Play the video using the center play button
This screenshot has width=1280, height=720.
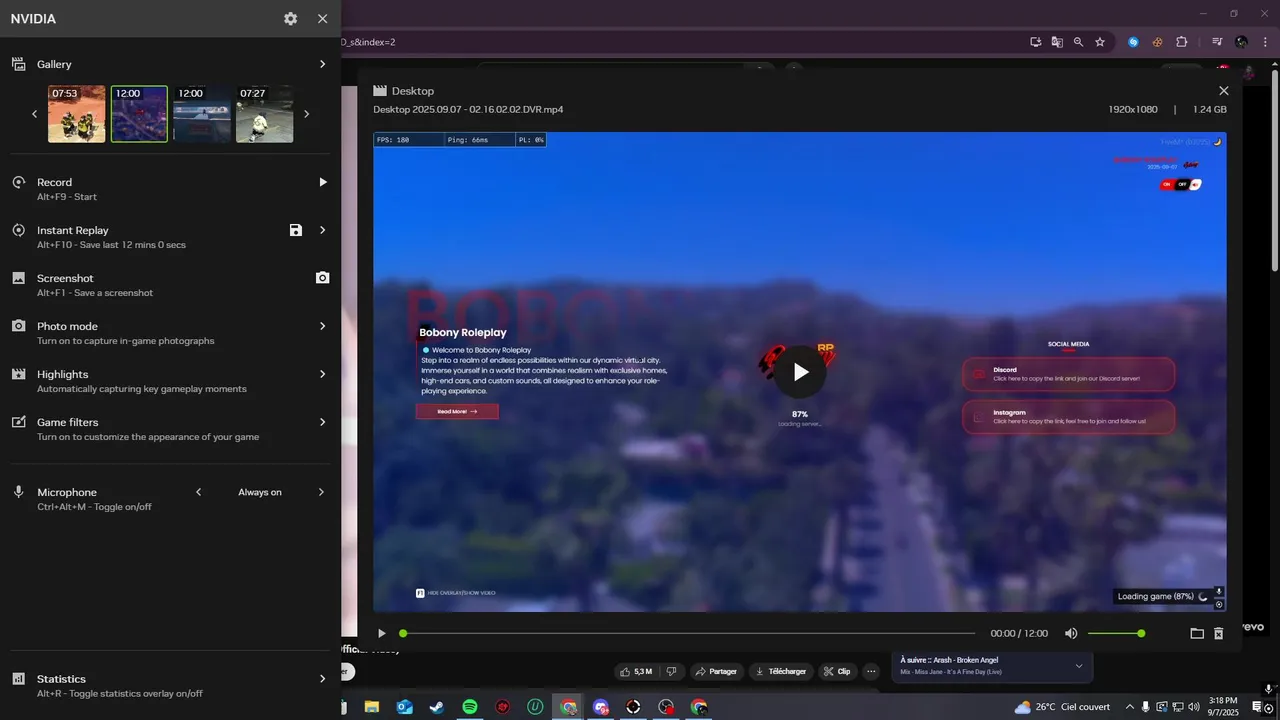(800, 372)
